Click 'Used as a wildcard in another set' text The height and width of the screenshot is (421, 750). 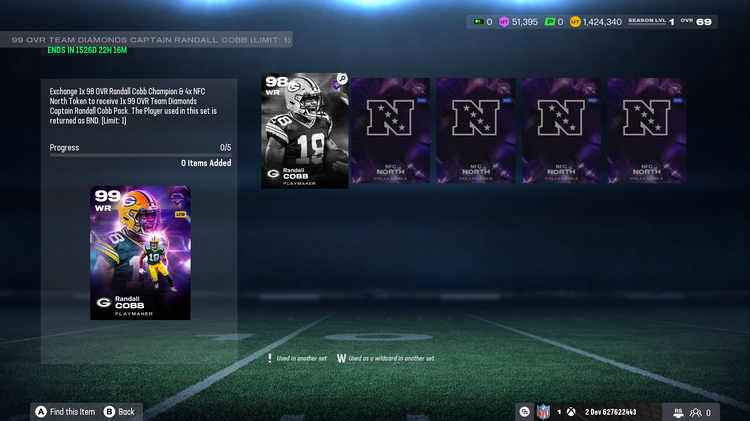pyautogui.click(x=391, y=358)
